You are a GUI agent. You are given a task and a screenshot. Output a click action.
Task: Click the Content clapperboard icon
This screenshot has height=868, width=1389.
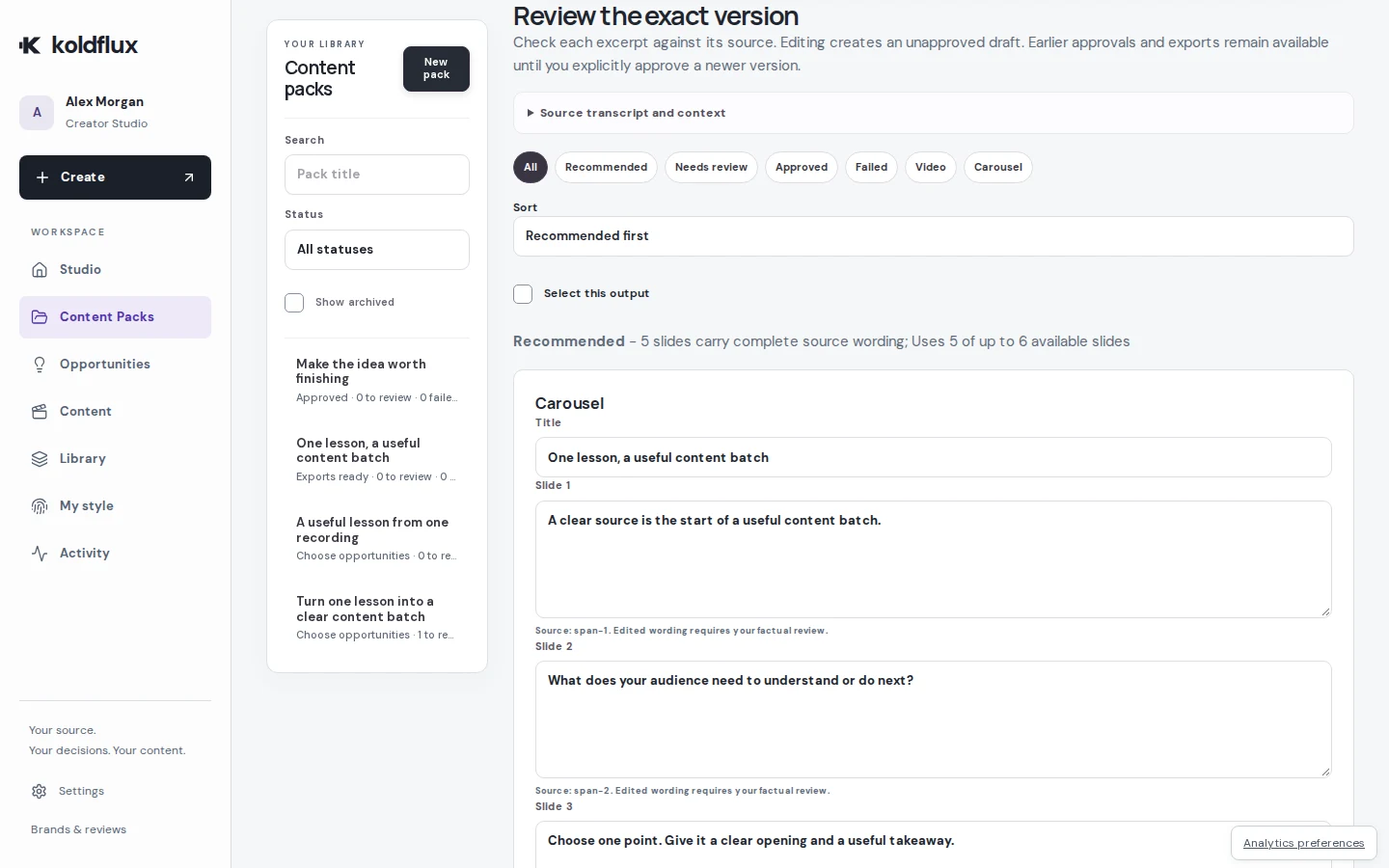pos(40,412)
